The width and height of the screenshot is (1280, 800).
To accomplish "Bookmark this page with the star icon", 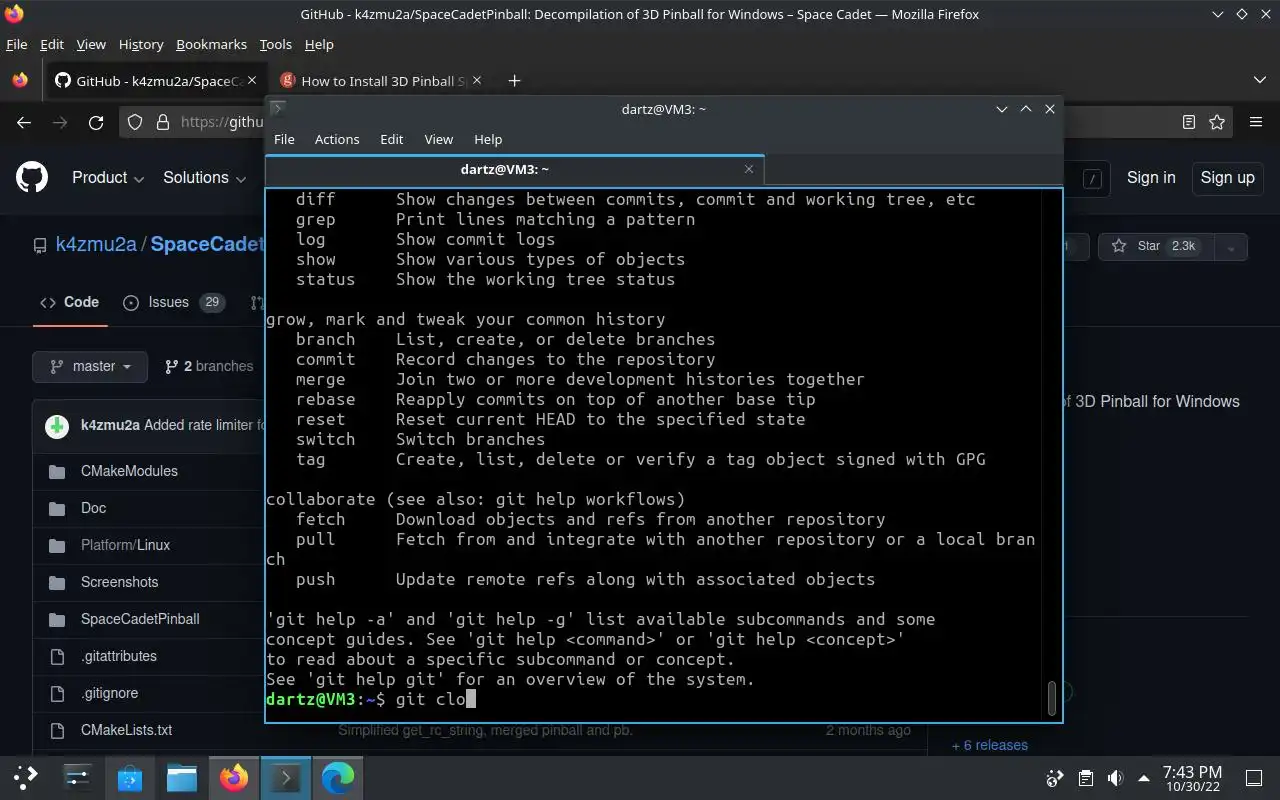I will click(1217, 122).
